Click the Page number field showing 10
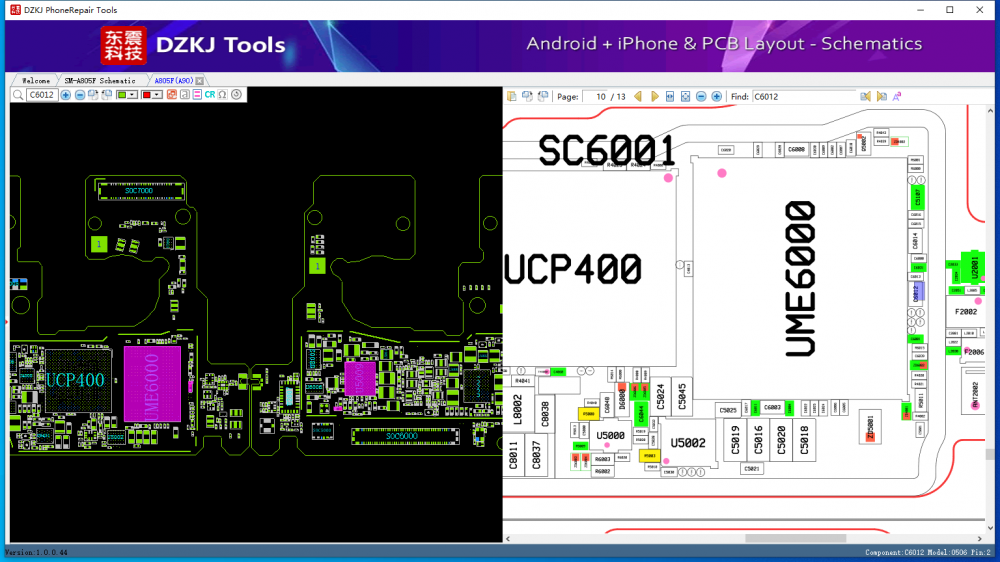The width and height of the screenshot is (1000, 562). [x=597, y=96]
